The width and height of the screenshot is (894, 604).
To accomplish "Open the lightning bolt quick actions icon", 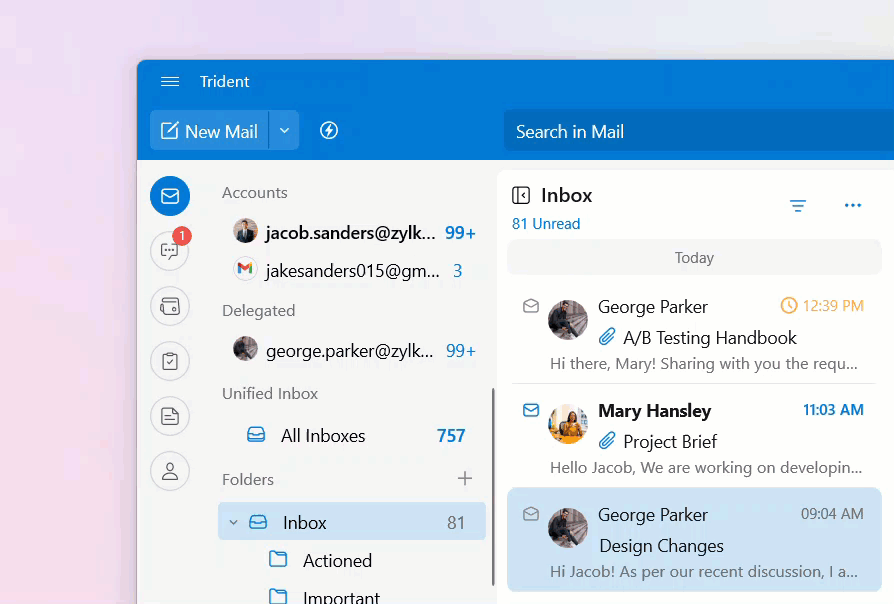I will pos(329,131).
